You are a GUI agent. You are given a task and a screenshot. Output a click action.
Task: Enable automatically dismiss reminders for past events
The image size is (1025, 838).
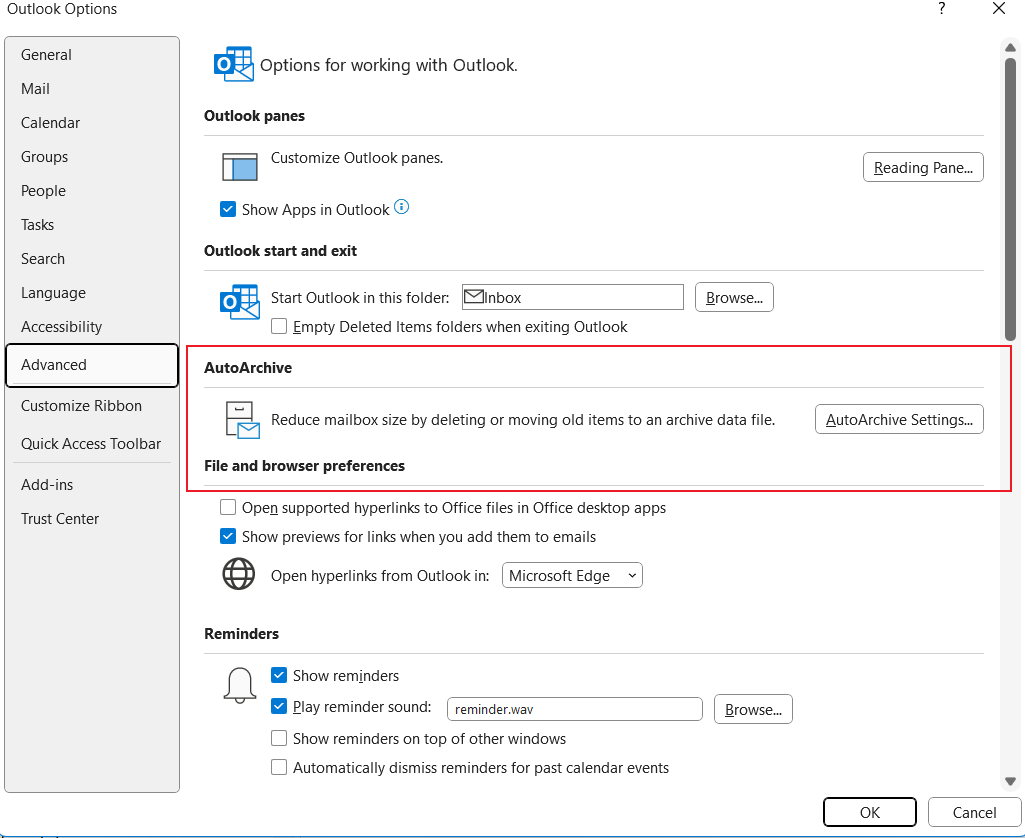[x=279, y=768]
